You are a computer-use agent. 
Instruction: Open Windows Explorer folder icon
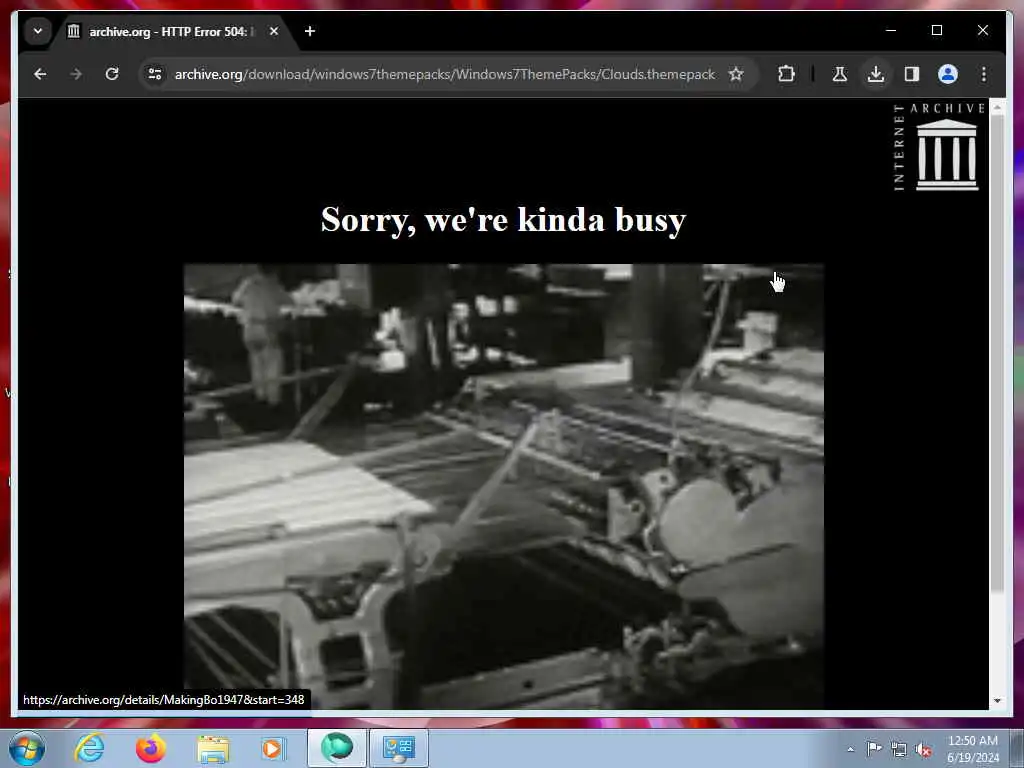213,748
